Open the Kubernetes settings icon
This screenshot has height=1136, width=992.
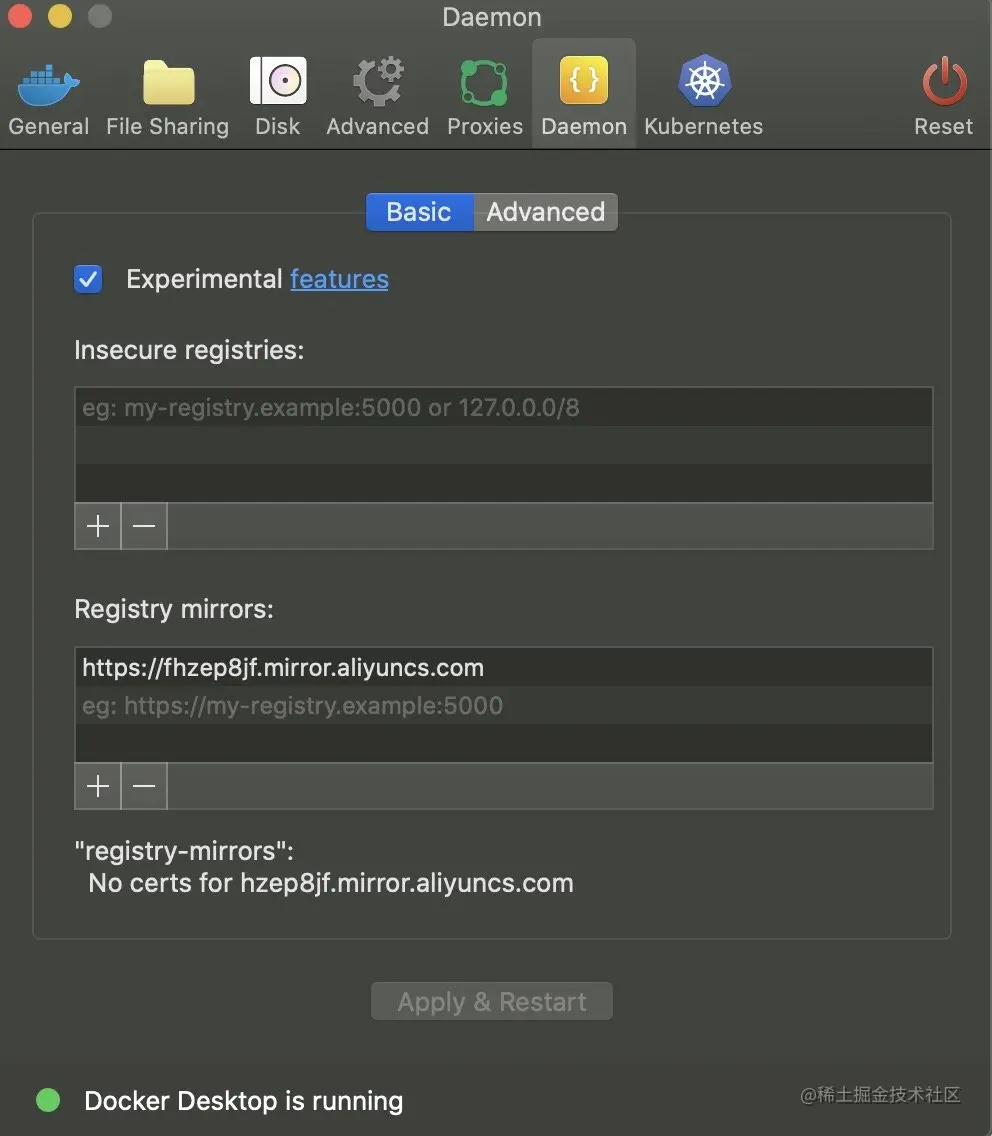click(x=704, y=80)
